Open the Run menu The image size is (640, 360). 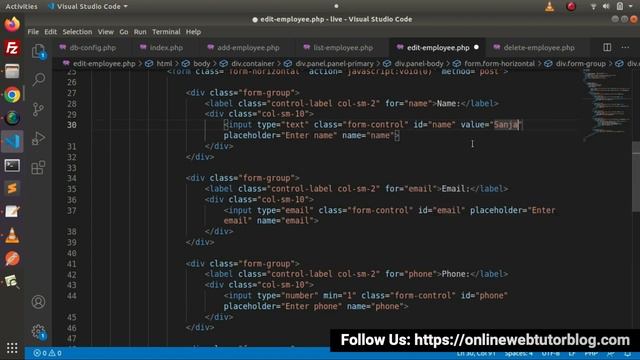tap(140, 32)
